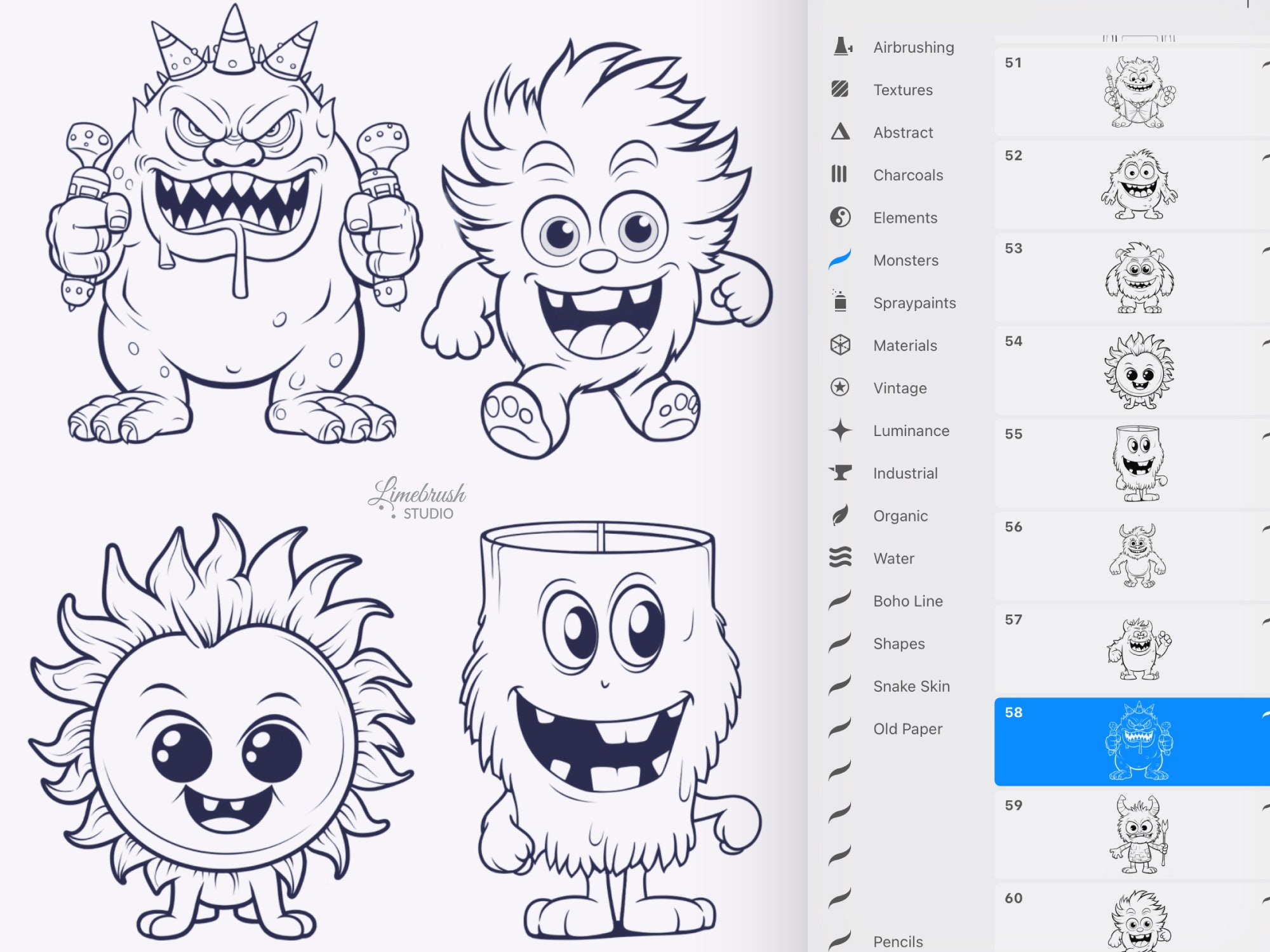This screenshot has width=1270, height=952.
Task: Select the Snake Skin brush set
Action: coord(911,686)
